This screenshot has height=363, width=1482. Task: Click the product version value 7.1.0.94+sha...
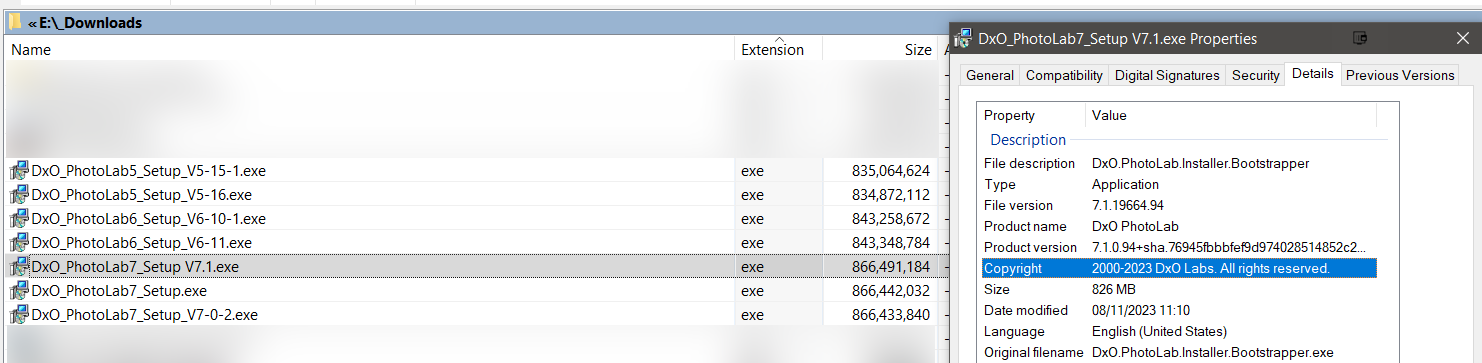tap(1228, 247)
